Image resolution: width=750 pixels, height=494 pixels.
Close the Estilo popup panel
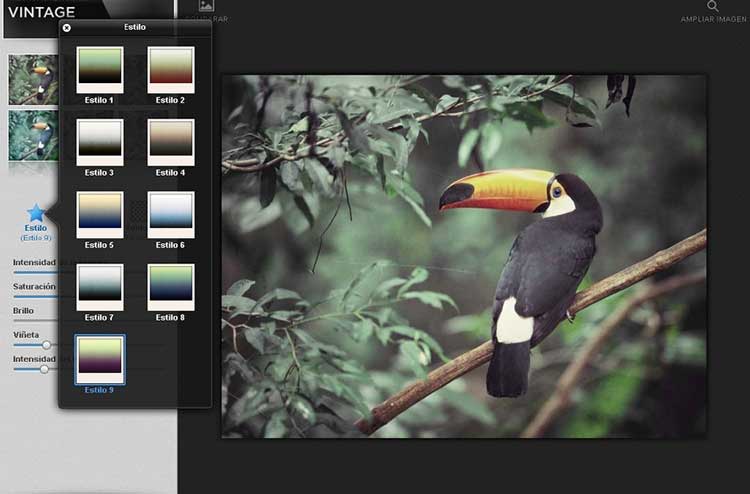pos(67,28)
